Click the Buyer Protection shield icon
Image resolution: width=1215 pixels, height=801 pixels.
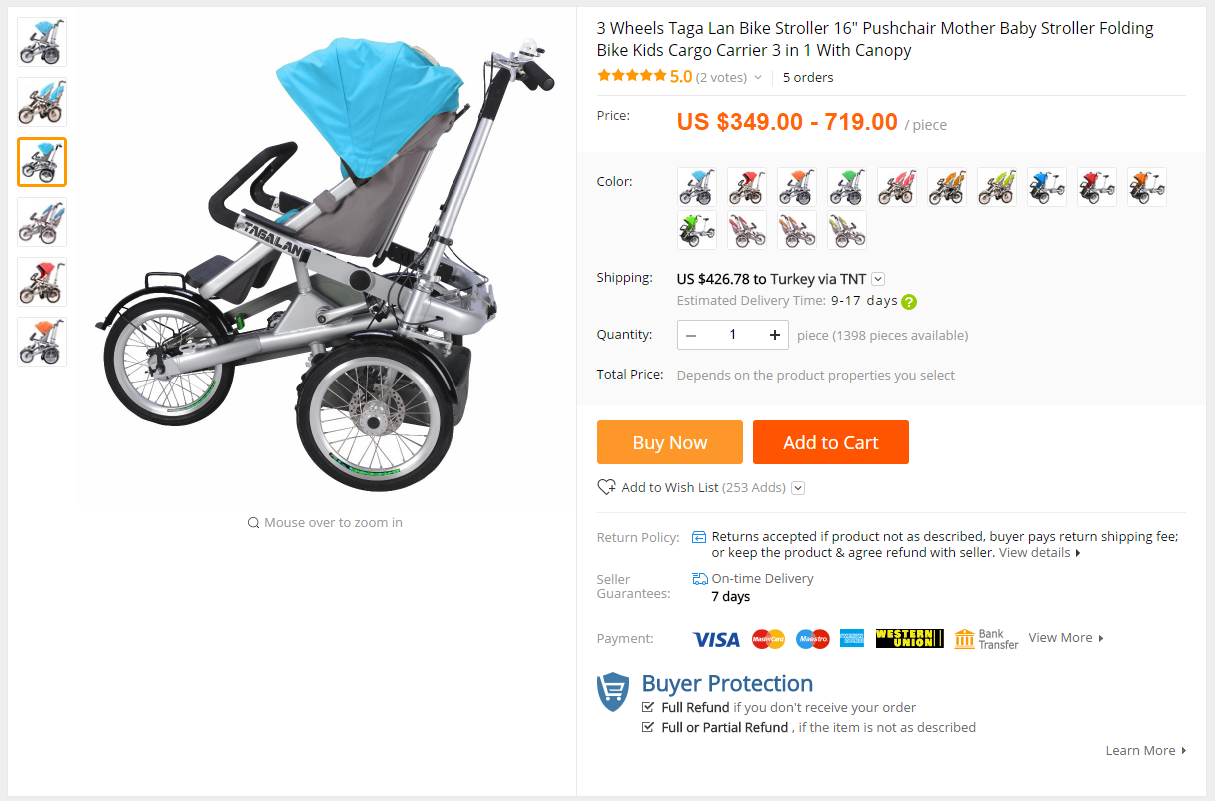point(613,691)
